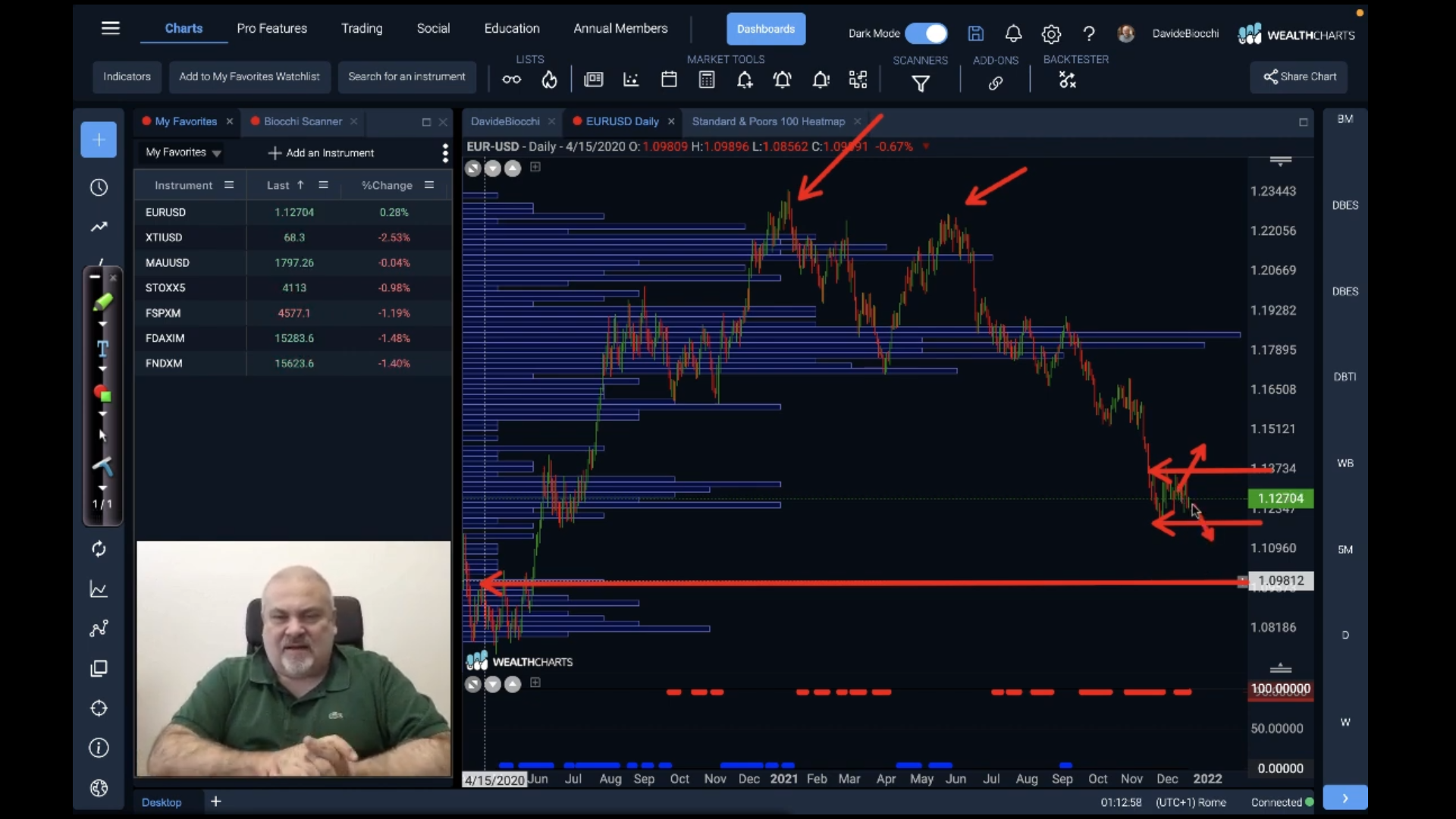Click the Share Chart button
Screen dimensions: 1456x819
[1299, 77]
